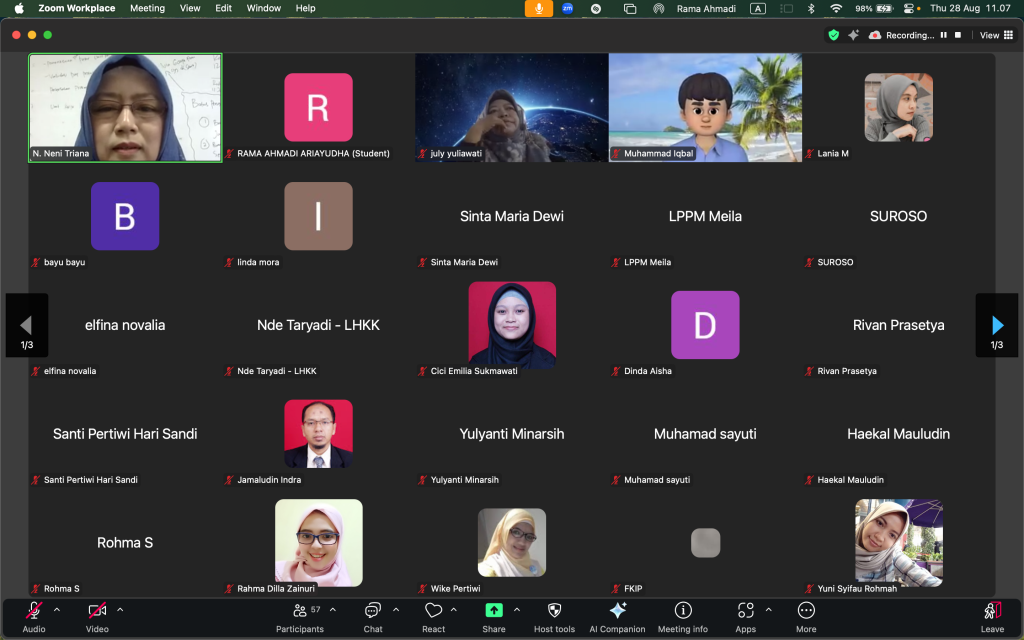Unmute microphone with Audio button
The image size is (1024, 640).
[x=34, y=616]
